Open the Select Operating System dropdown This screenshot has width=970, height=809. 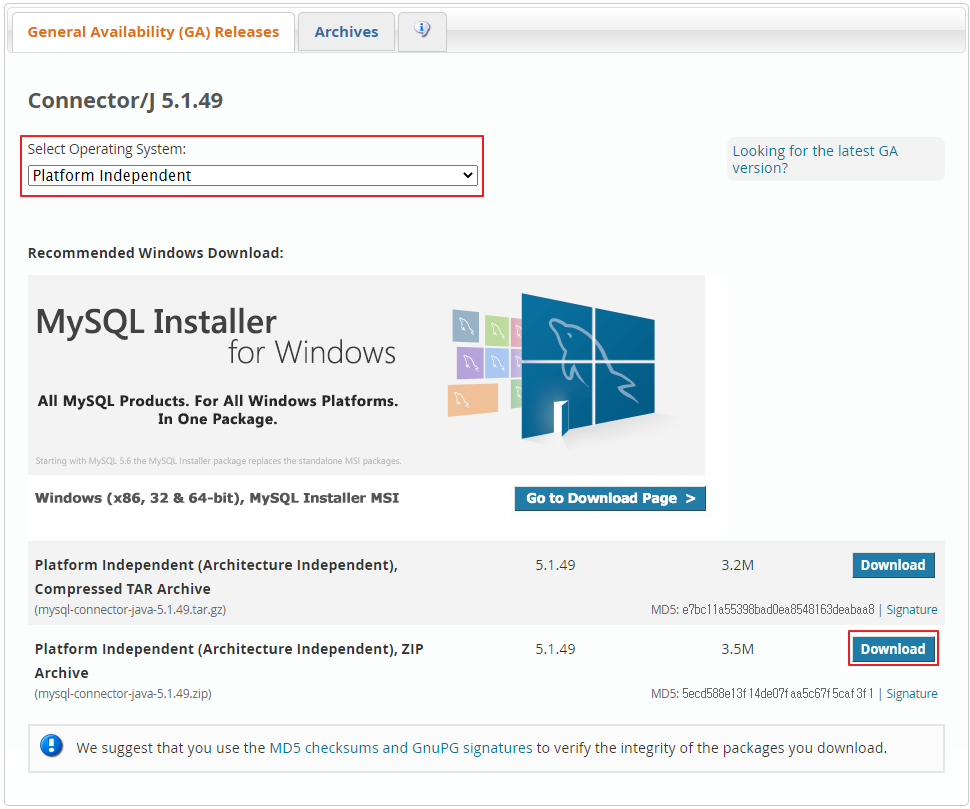click(252, 176)
